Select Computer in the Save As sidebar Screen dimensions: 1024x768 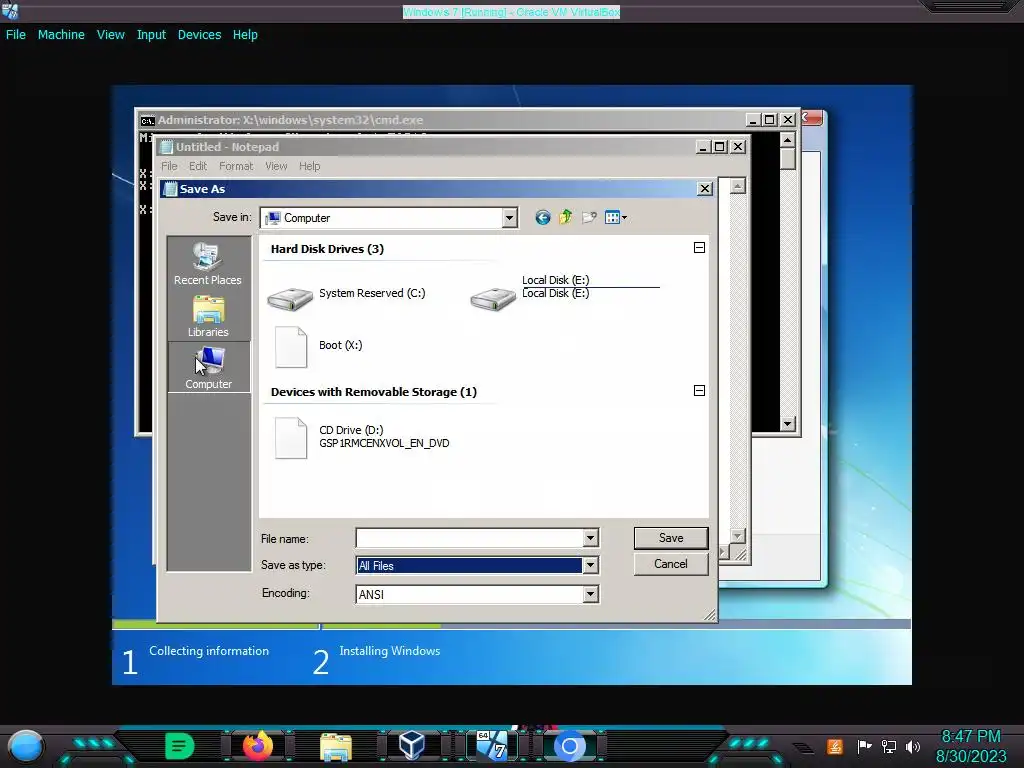pyautogui.click(x=208, y=368)
